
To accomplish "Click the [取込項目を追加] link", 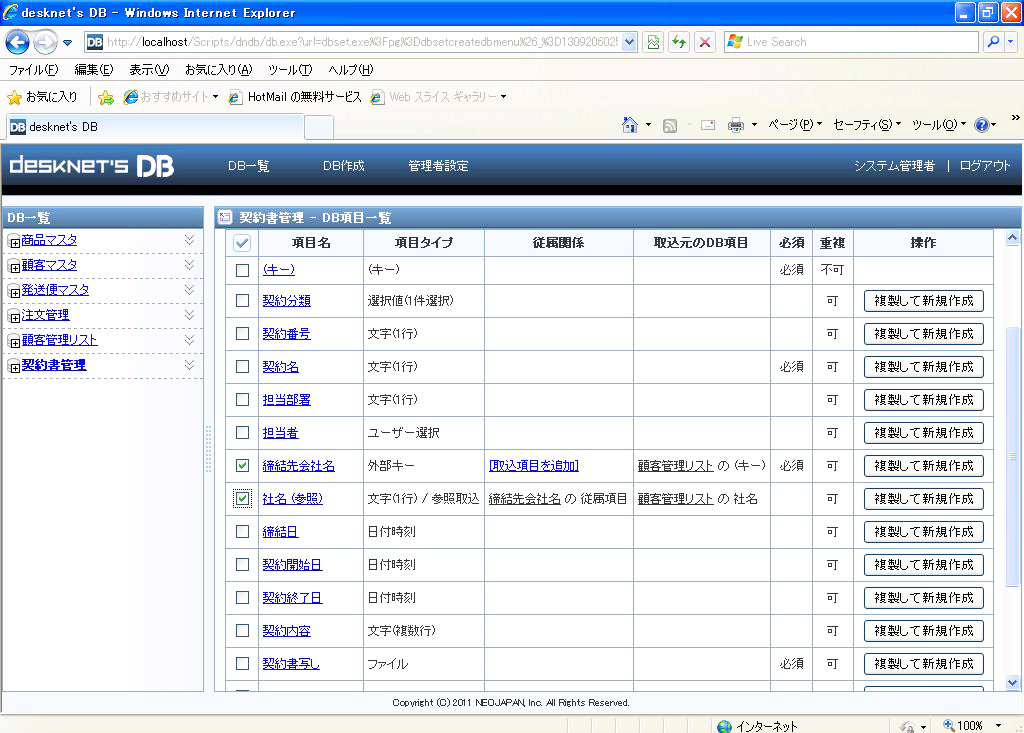I will pos(533,466).
